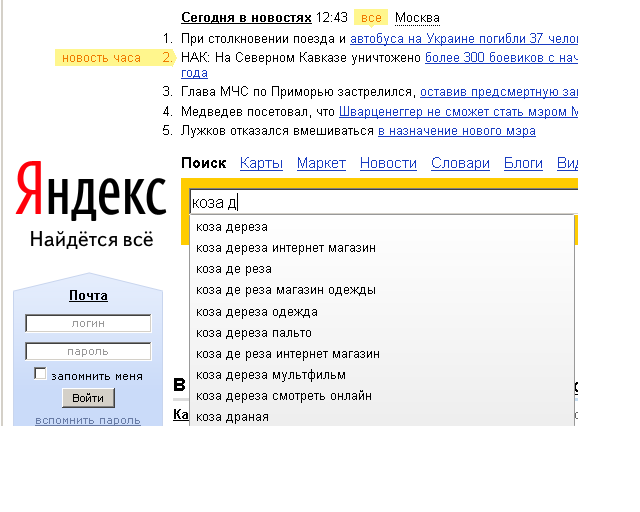Image resolution: width=640 pixels, height=512 pixels.
Task: Choose suggestion 'коза дереза пальто'
Action: point(382,333)
